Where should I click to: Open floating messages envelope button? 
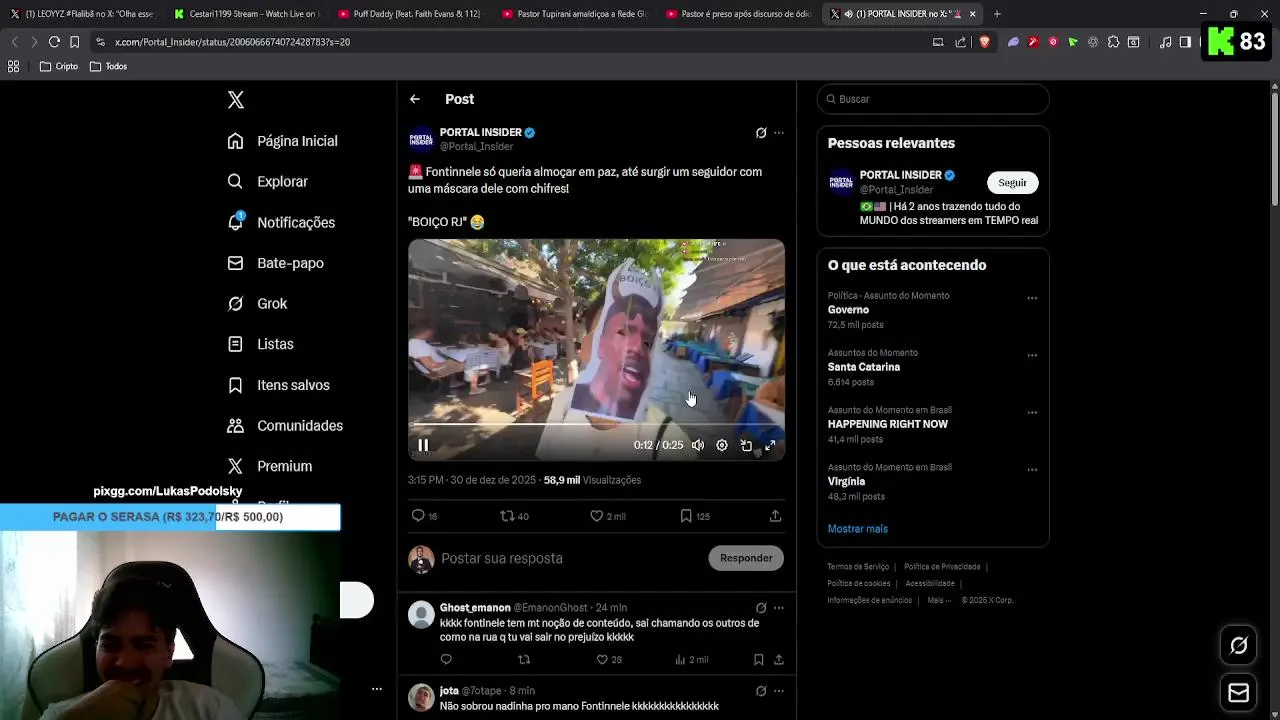point(1238,692)
